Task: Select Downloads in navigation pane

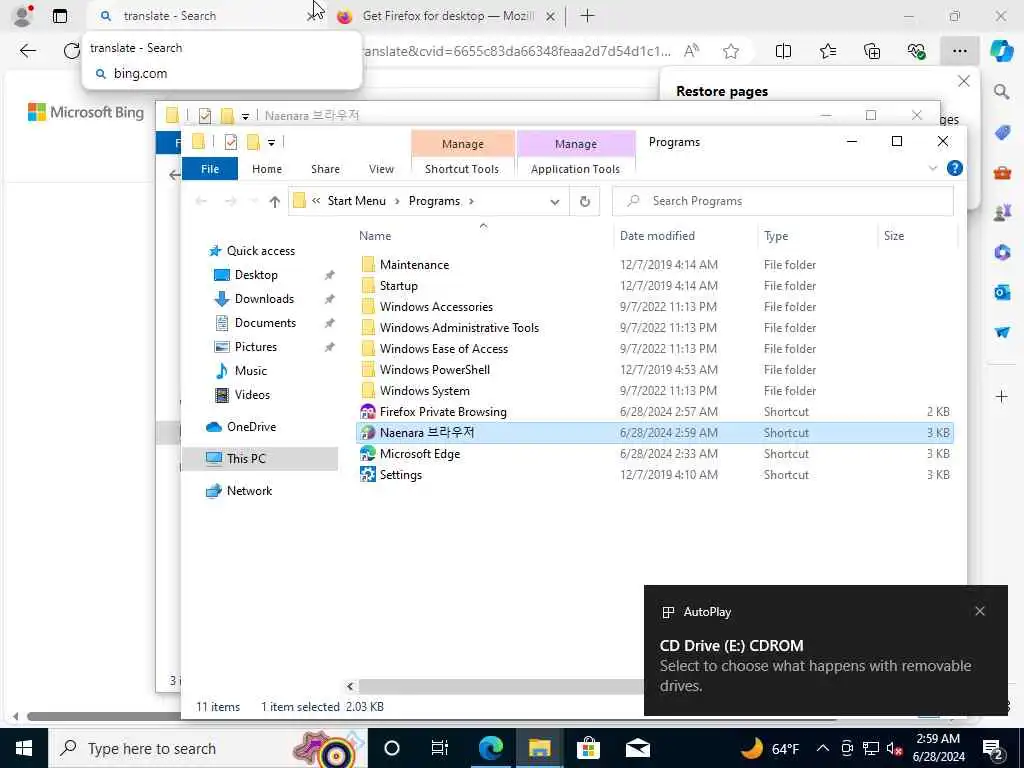Action: [264, 299]
